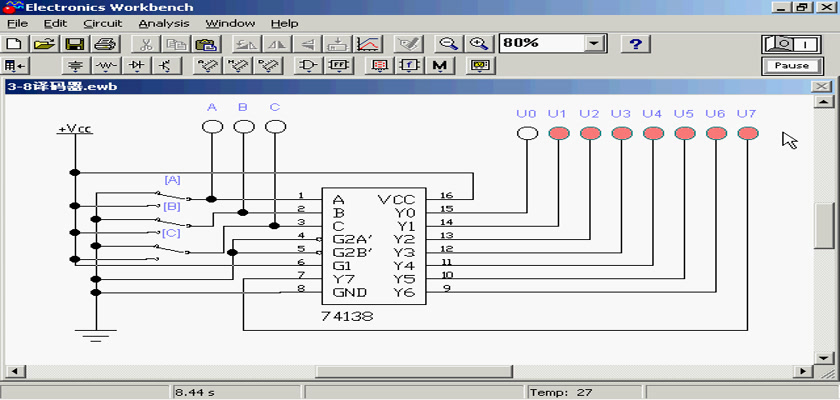Select the ground symbol
This screenshot has height=400, width=840.
(96, 335)
